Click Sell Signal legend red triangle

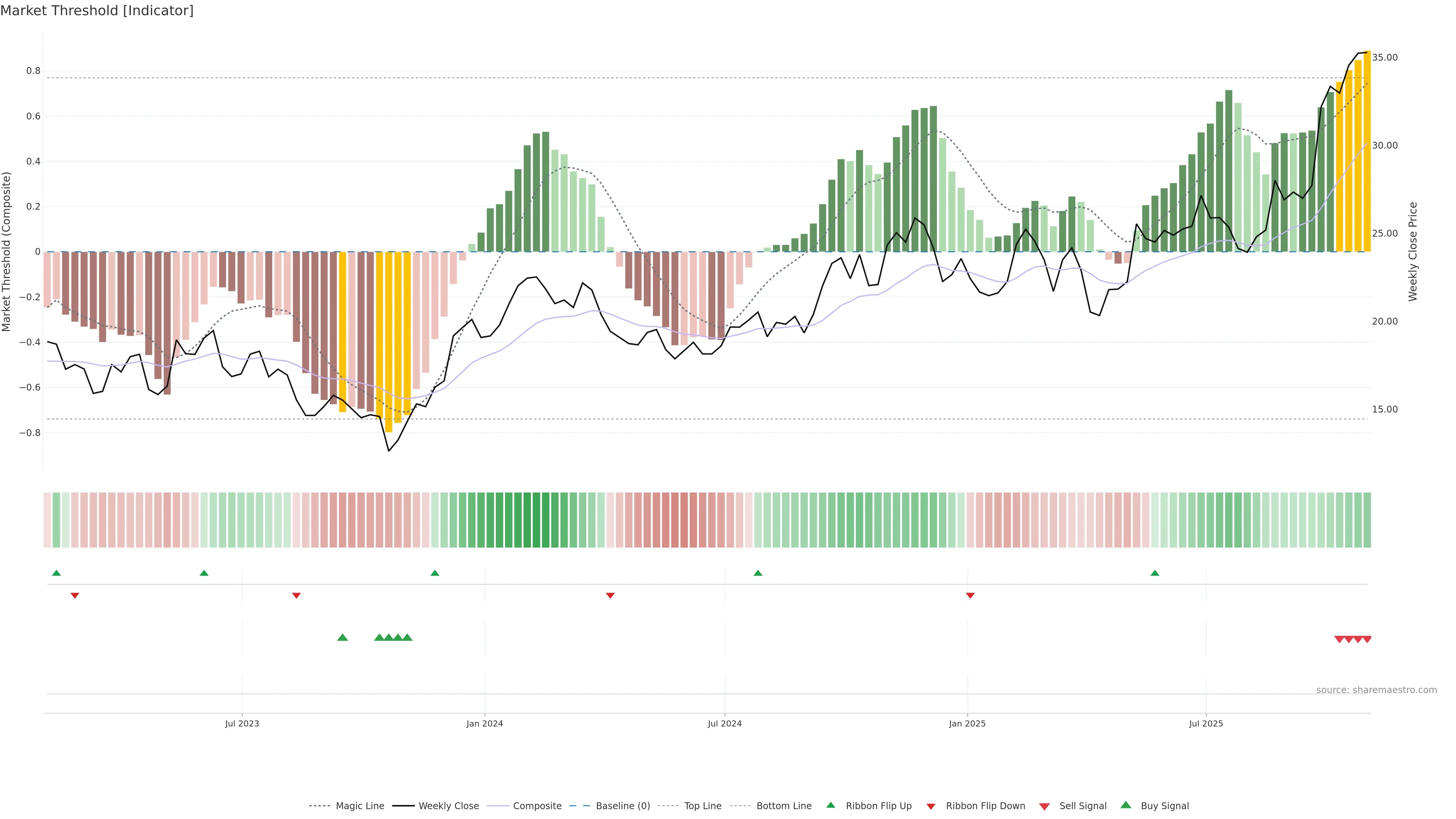pyautogui.click(x=1045, y=806)
